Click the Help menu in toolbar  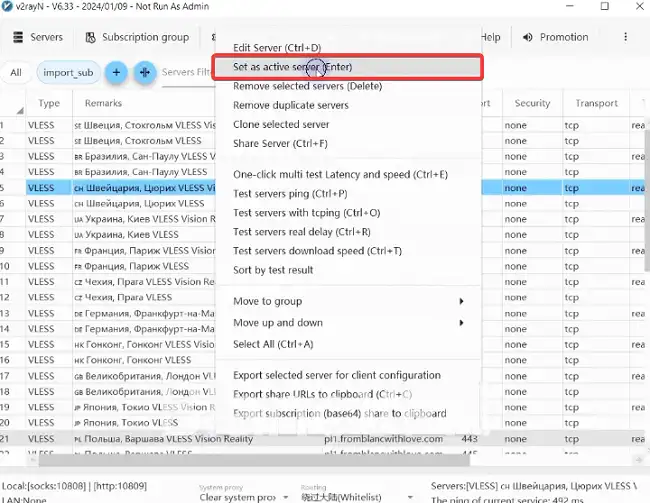(491, 37)
